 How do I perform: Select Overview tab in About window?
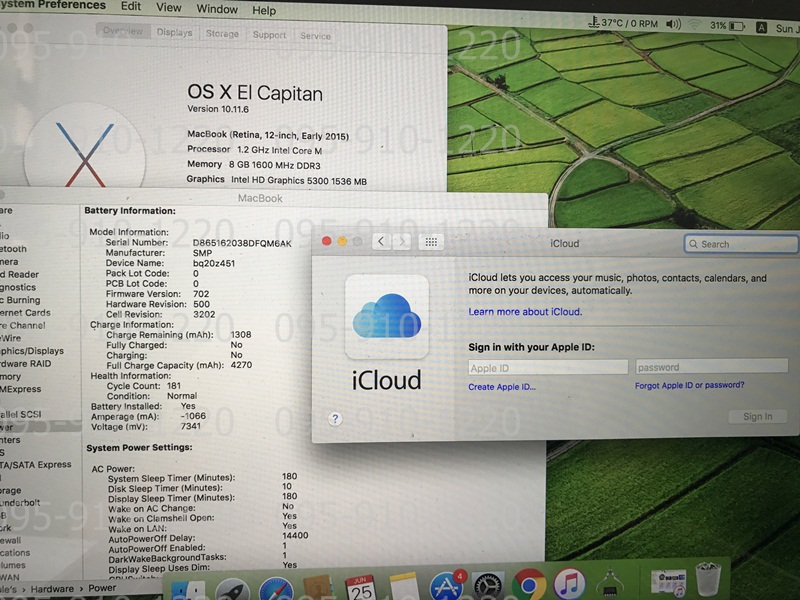123,31
